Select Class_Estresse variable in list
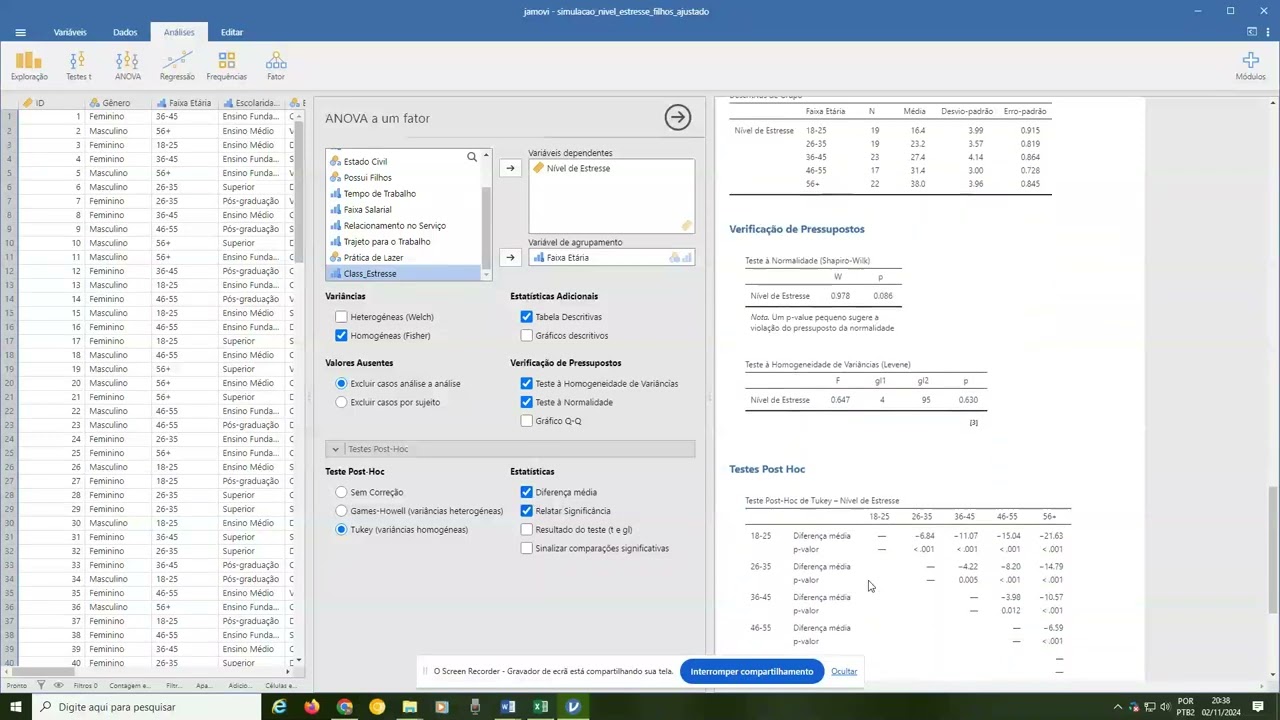Viewport: 1280px width, 720px height. 403,273
